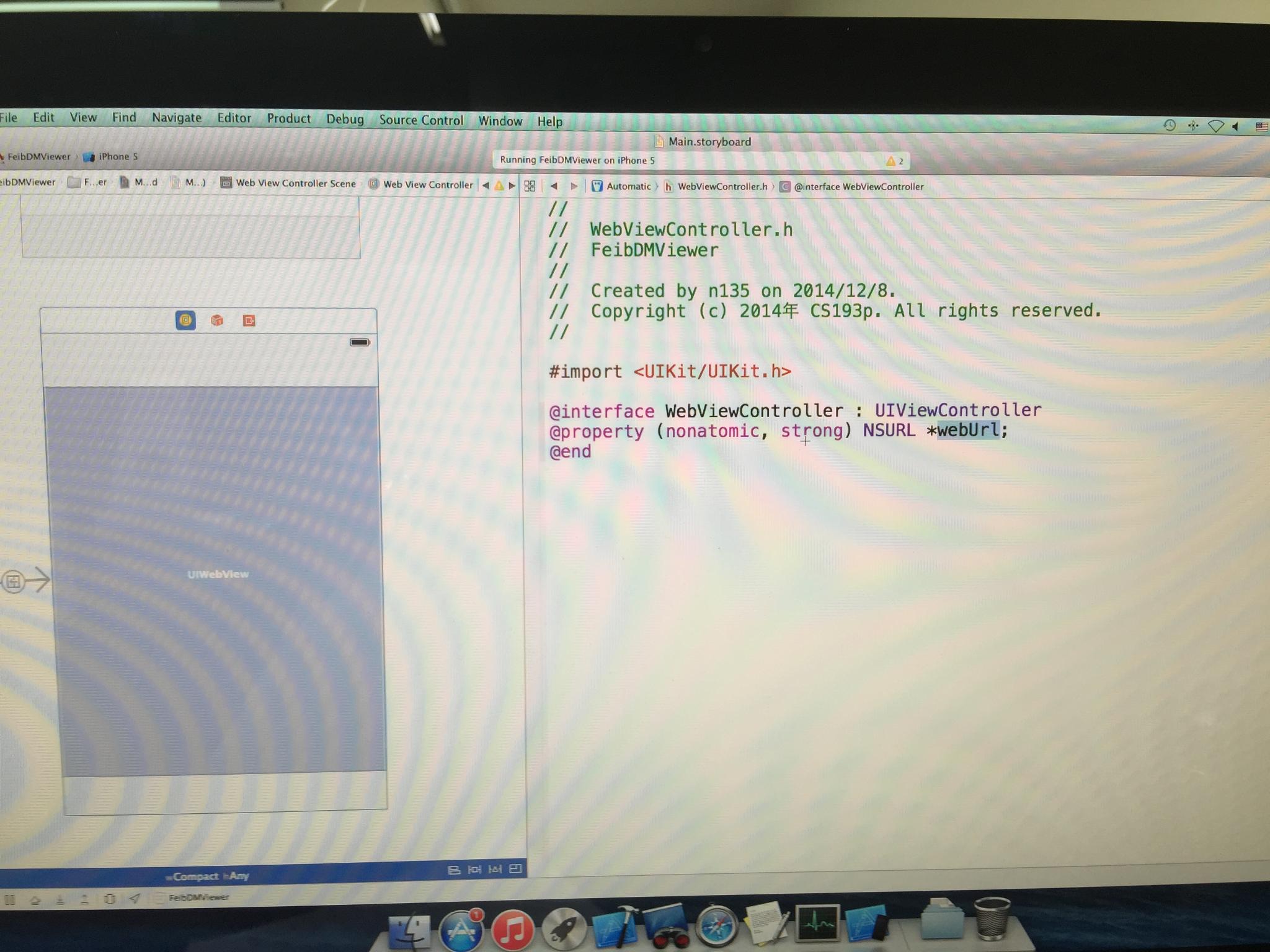Screen dimensions: 1270x952
Task: Click Step Out in debug bar
Action: click(84, 899)
